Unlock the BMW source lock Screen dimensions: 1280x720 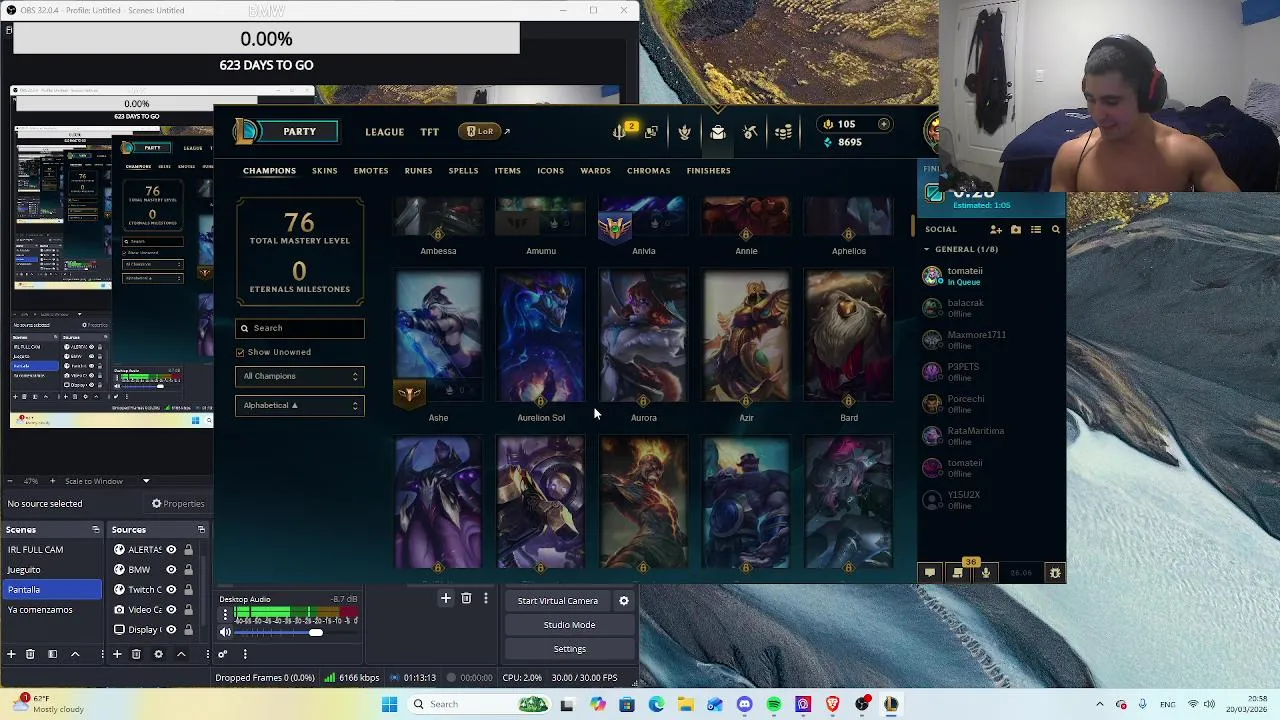[187, 570]
